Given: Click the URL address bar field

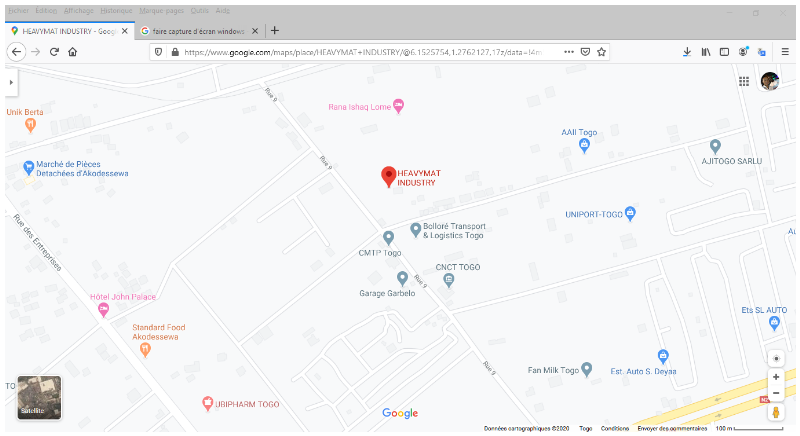Looking at the screenshot, I should click(x=363, y=52).
